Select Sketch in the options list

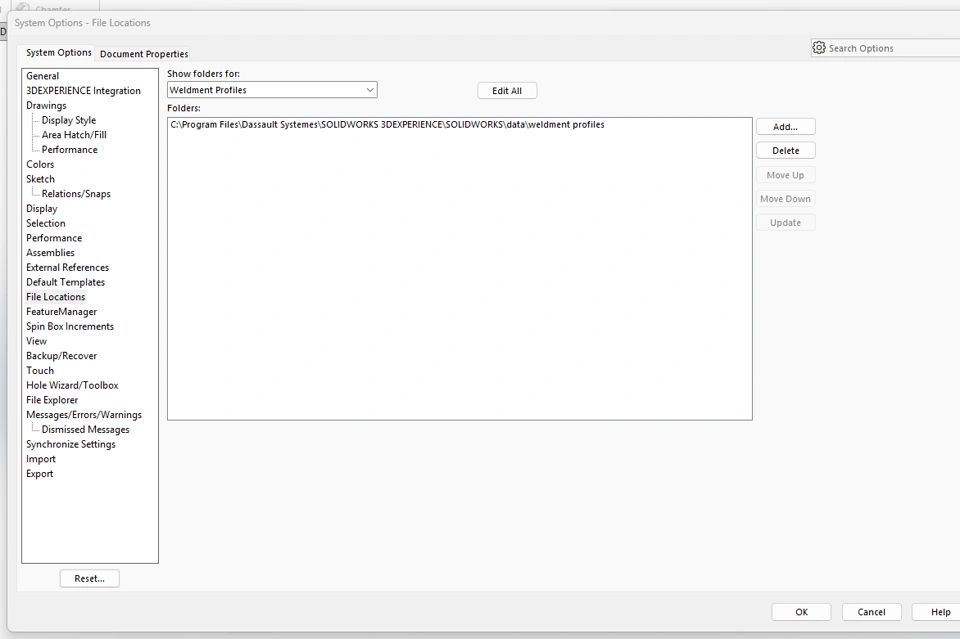(x=40, y=179)
